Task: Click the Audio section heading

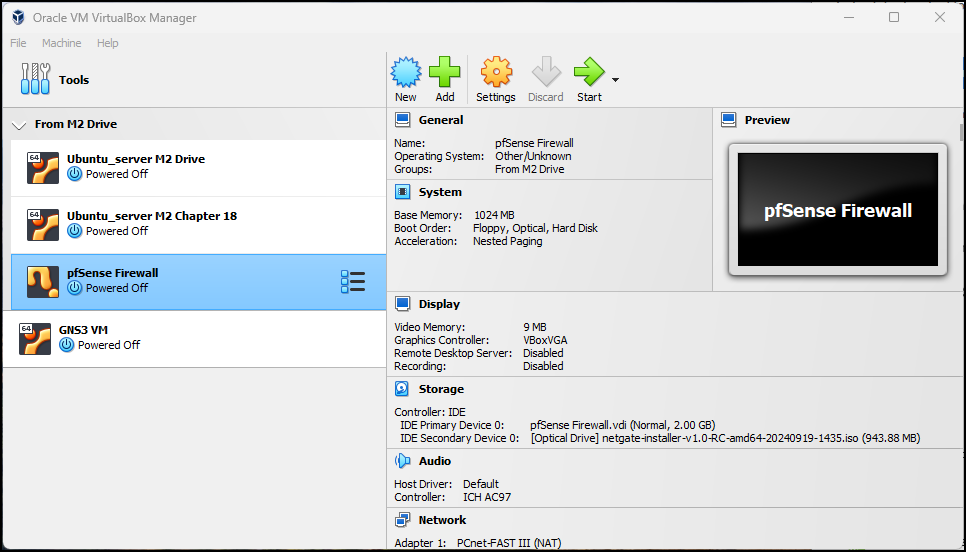Action: coord(435,461)
